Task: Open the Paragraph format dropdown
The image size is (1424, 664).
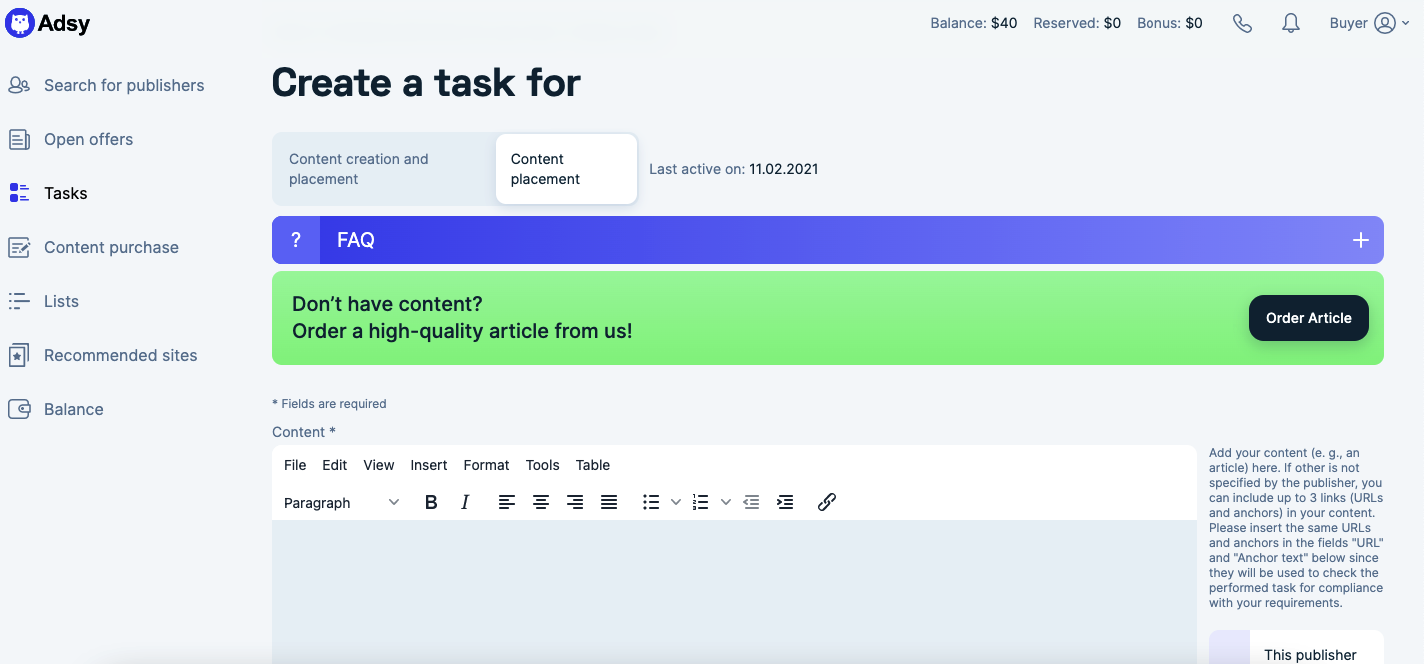Action: point(341,502)
